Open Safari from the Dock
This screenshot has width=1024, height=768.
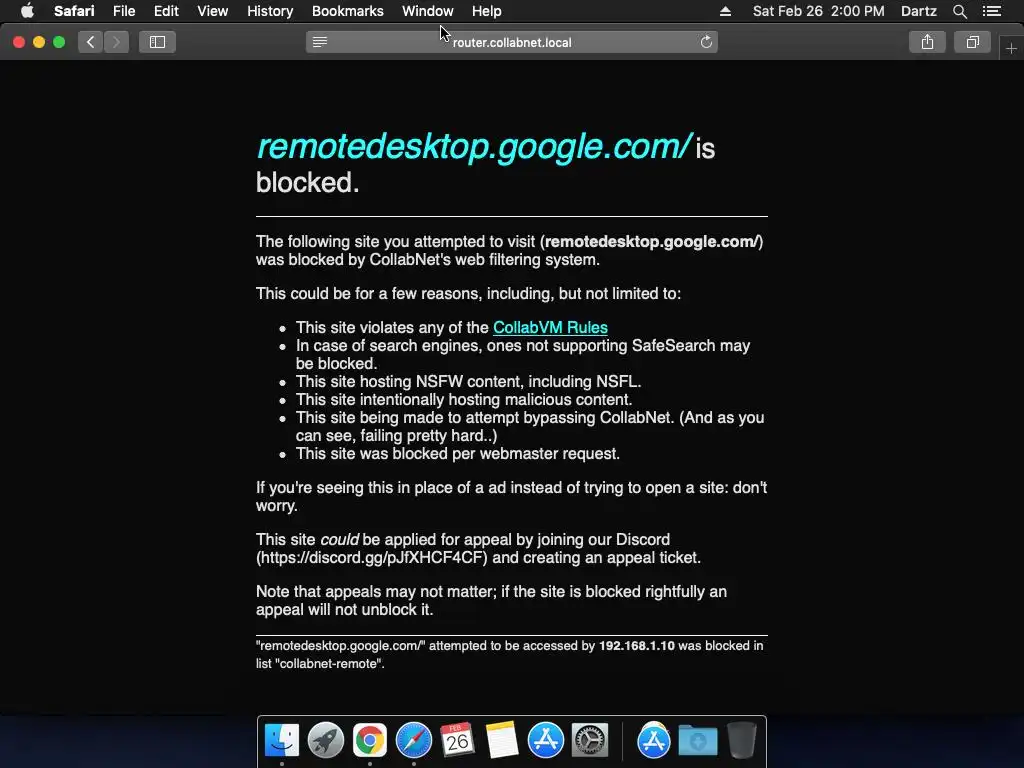413,741
